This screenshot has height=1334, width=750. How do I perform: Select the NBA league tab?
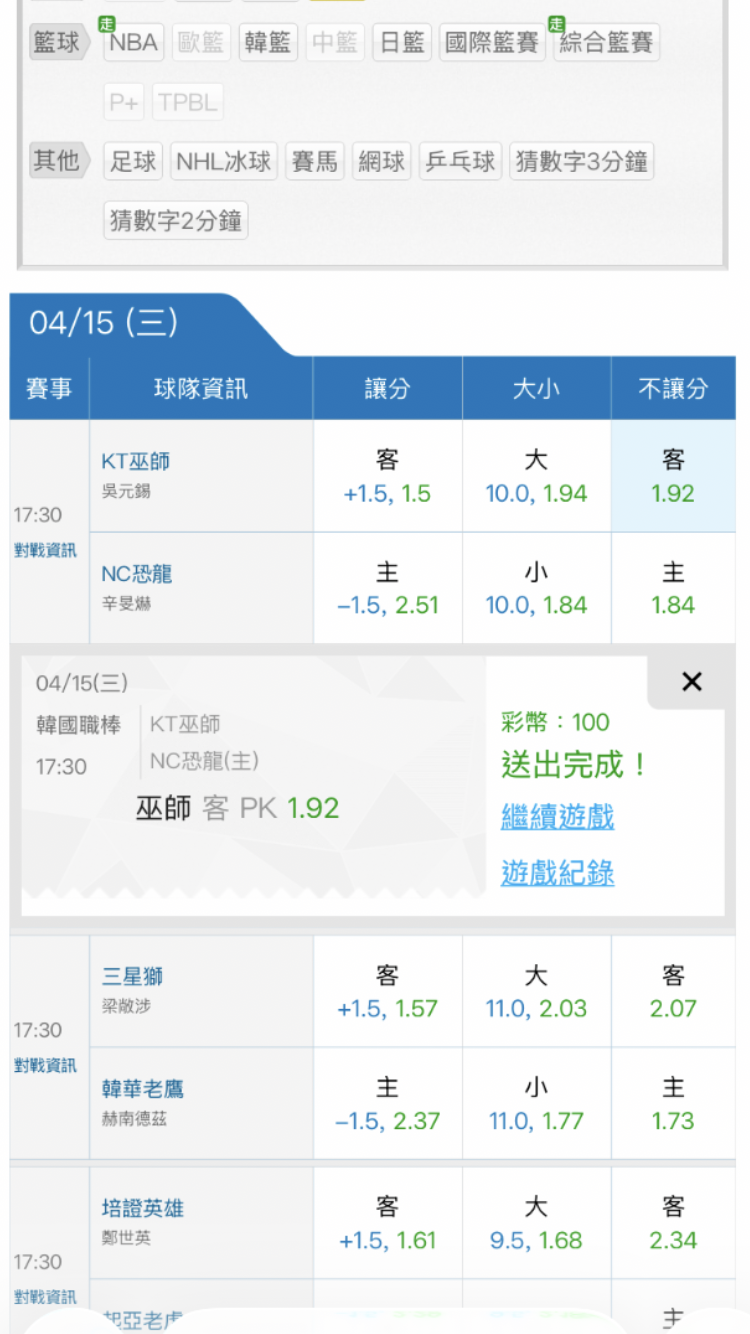(x=133, y=43)
